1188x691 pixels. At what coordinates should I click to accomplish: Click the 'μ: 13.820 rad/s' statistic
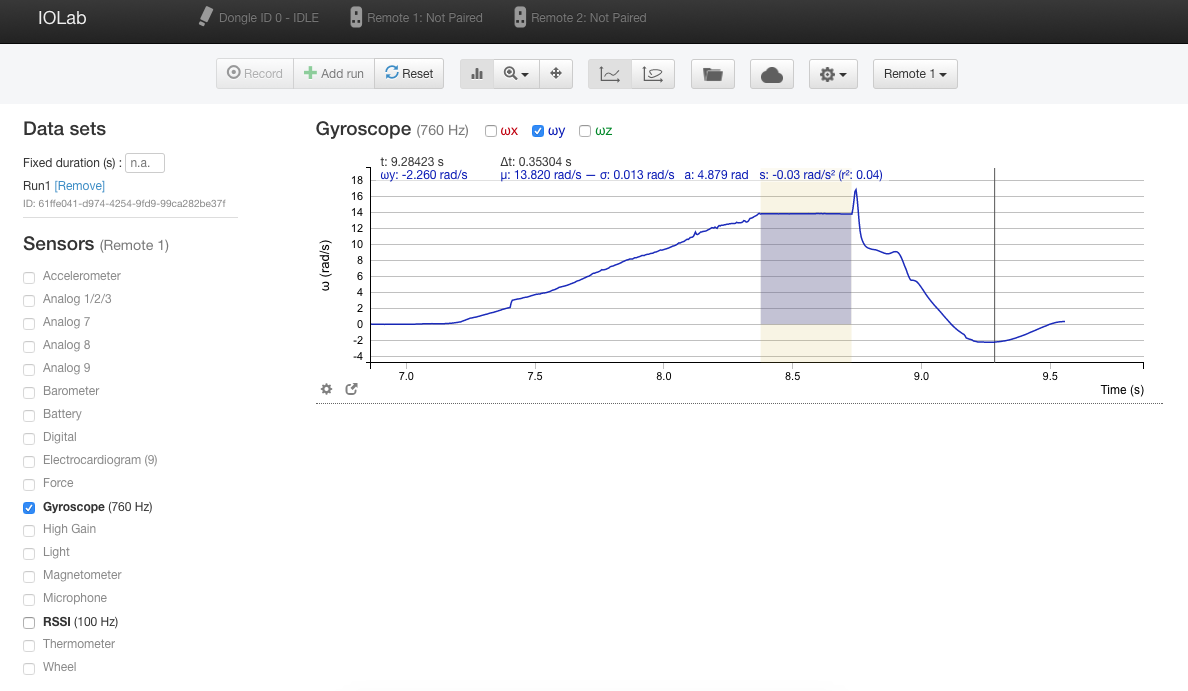point(541,175)
